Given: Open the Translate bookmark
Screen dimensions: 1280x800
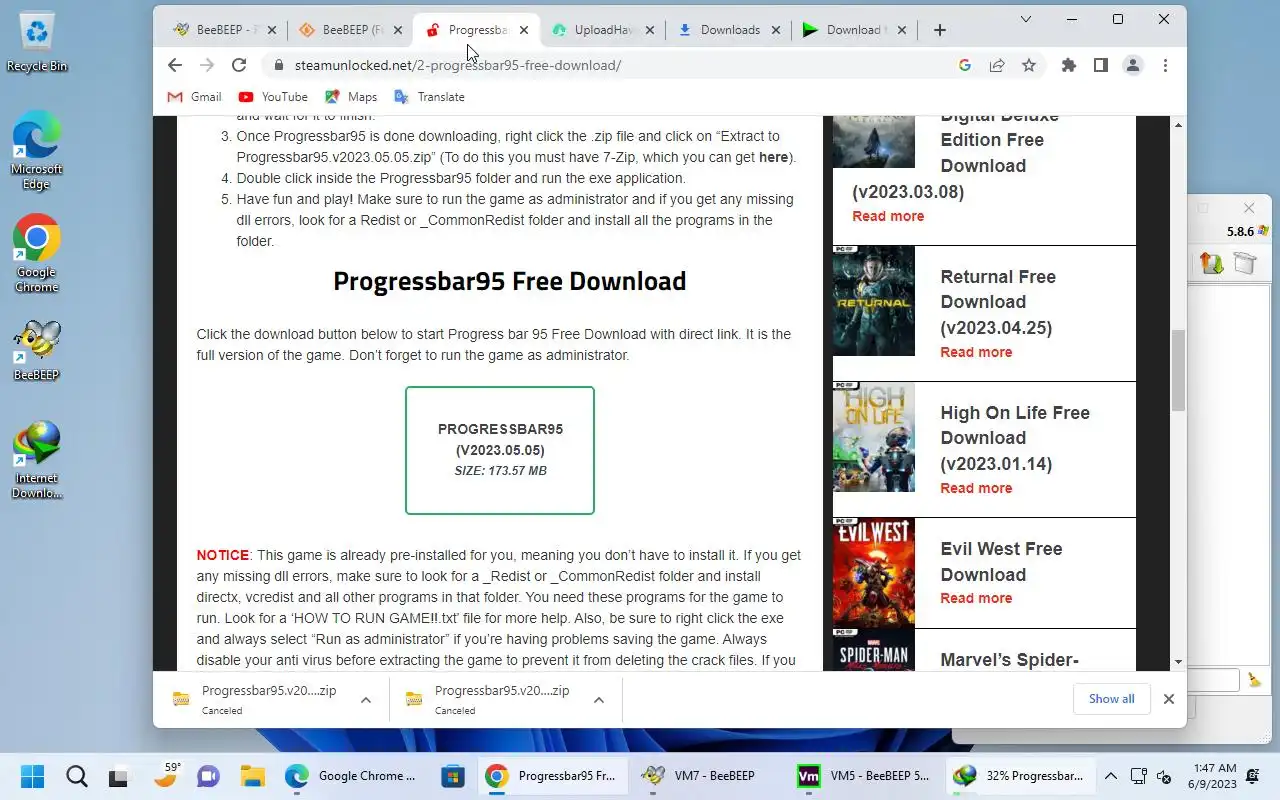Looking at the screenshot, I should (x=429, y=97).
